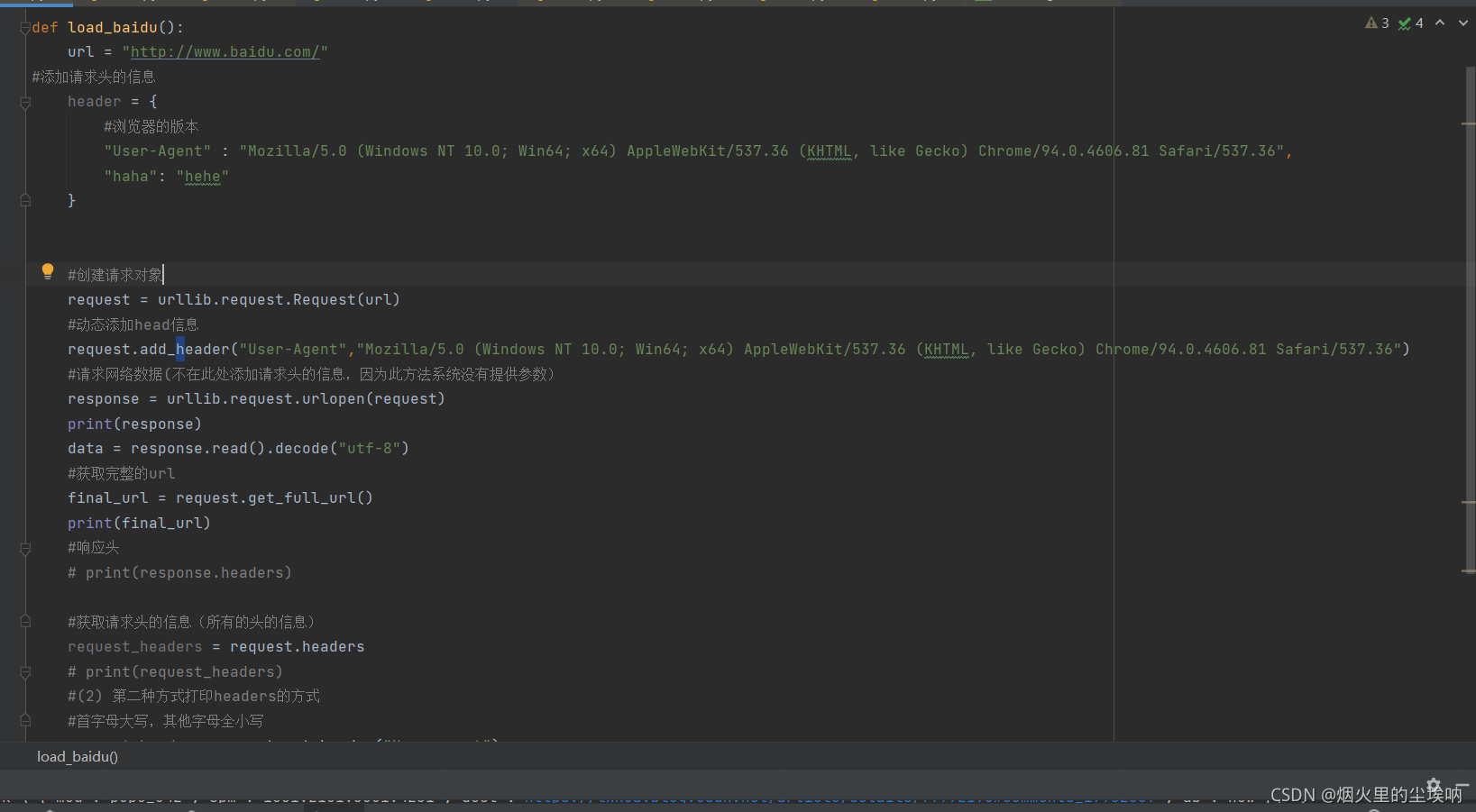Hide the bottom tool window
Viewport: 1476px width, 812px height.
1461,785
